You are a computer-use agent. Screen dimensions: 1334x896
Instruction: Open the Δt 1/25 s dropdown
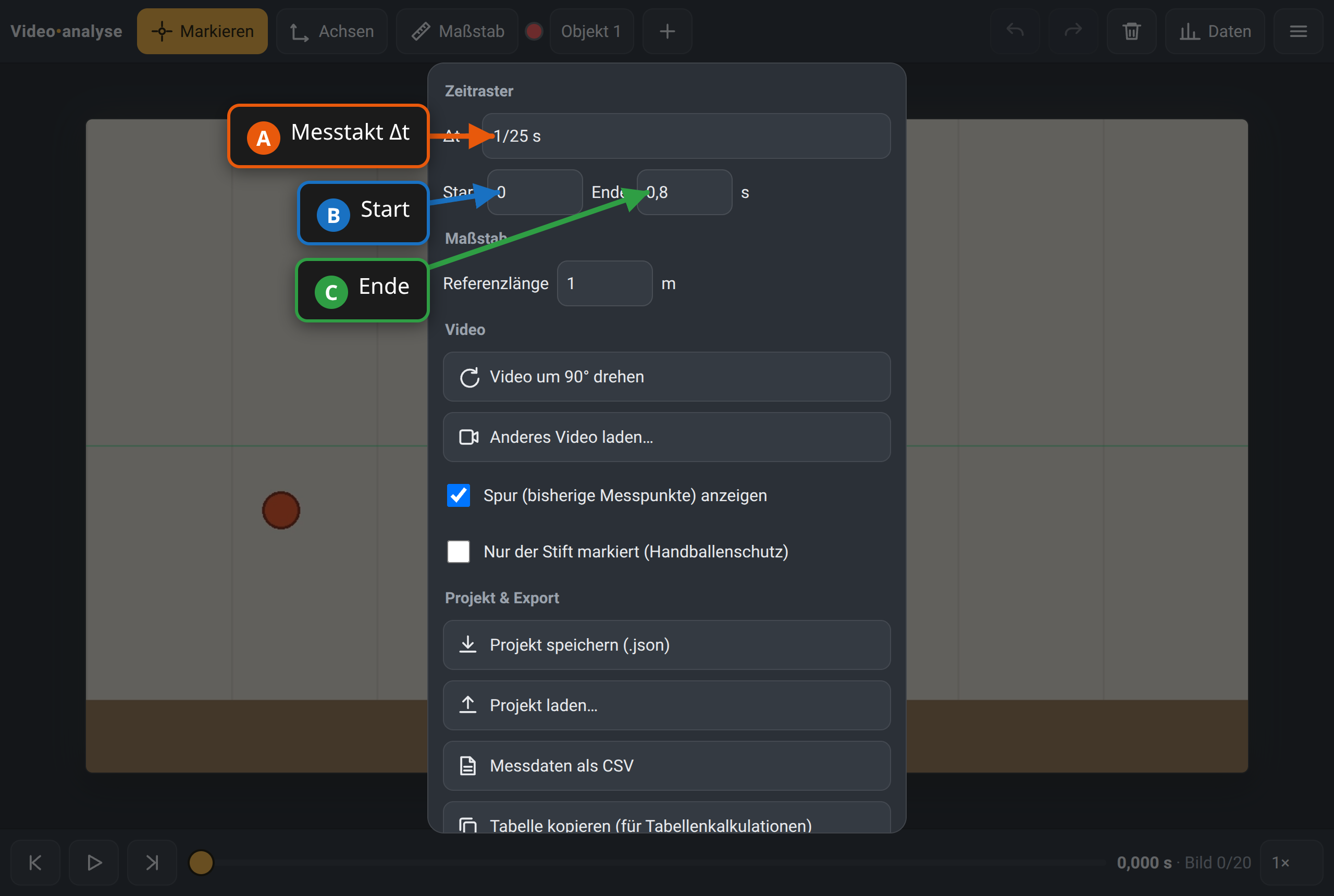tap(686, 136)
